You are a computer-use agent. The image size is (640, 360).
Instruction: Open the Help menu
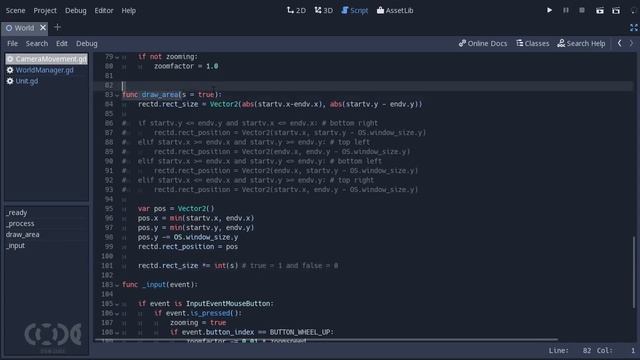coord(128,11)
